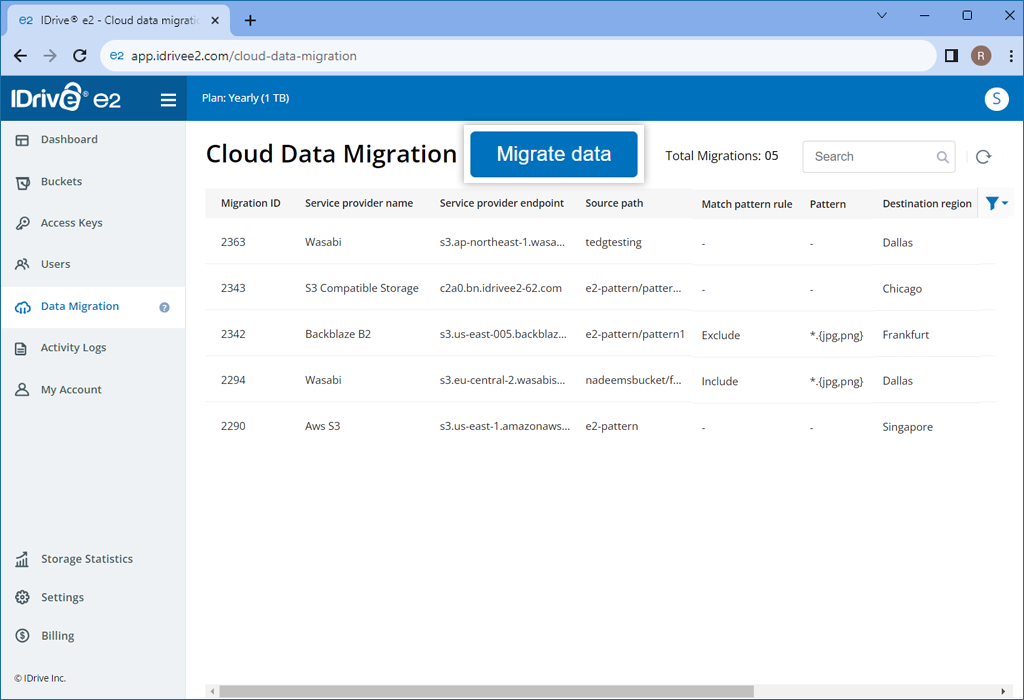The width and height of the screenshot is (1024, 700).
Task: Click the Migrate data button
Action: (x=553, y=154)
